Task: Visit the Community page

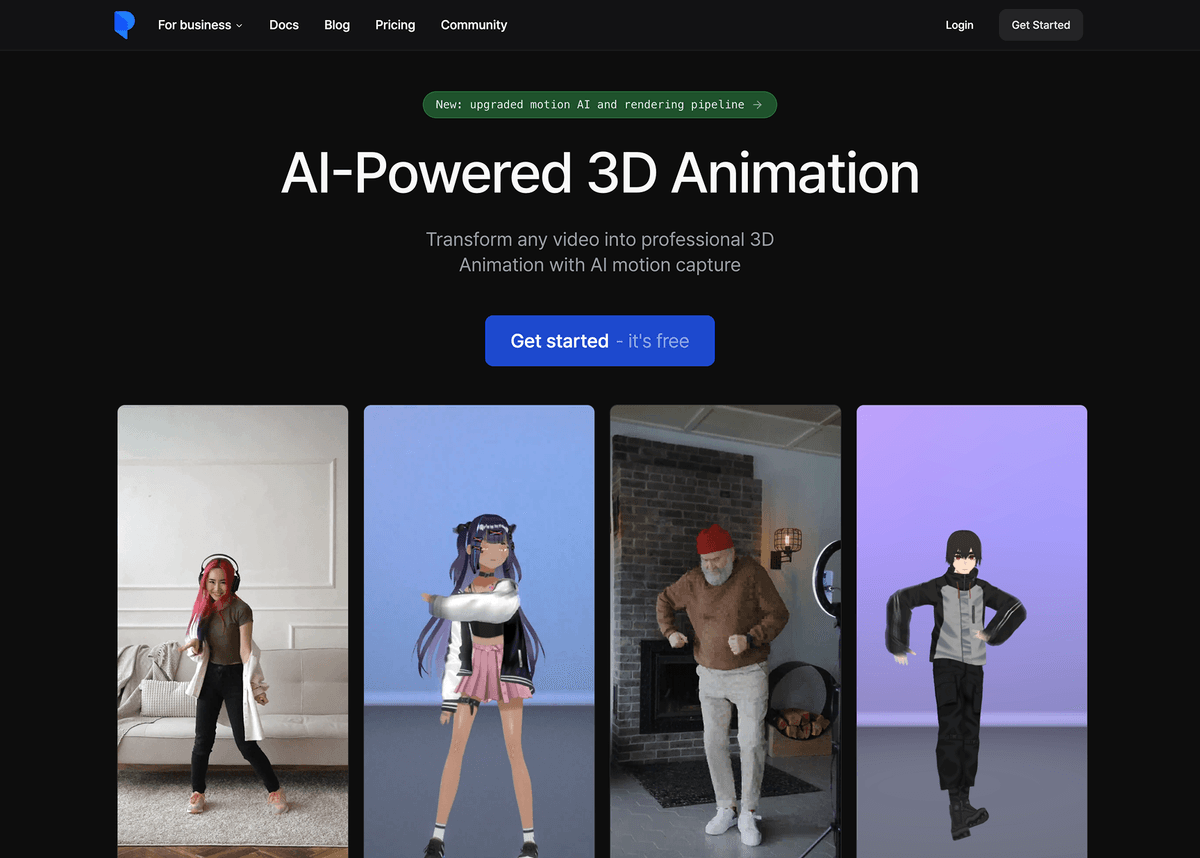Action: point(474,25)
